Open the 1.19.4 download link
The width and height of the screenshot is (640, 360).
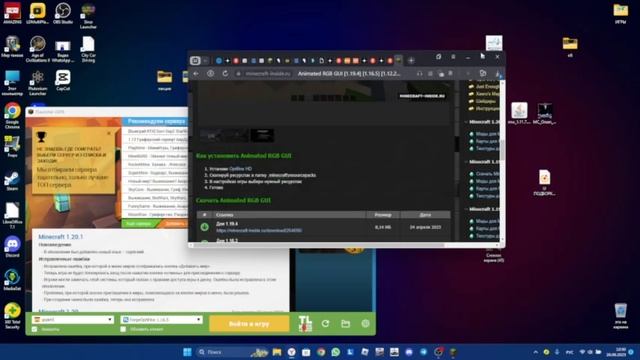[x=259, y=231]
